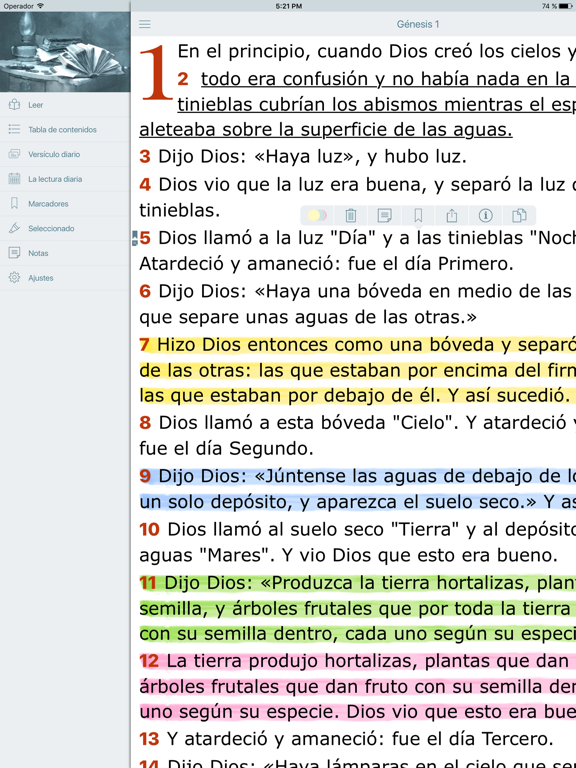Viewport: 576px width, 768px height.
Task: Select verse 3 'Dijo Dios: «Haya luz»'
Action: coord(303,157)
